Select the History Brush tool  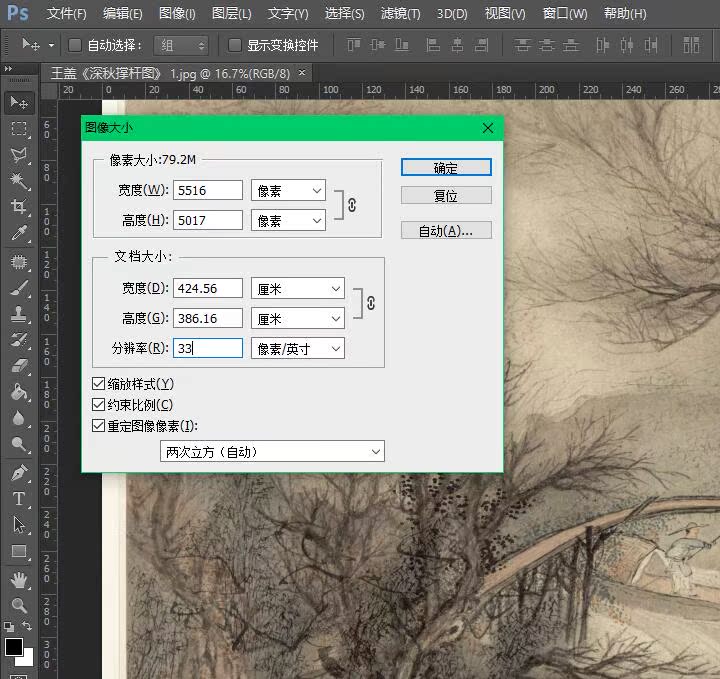19,340
